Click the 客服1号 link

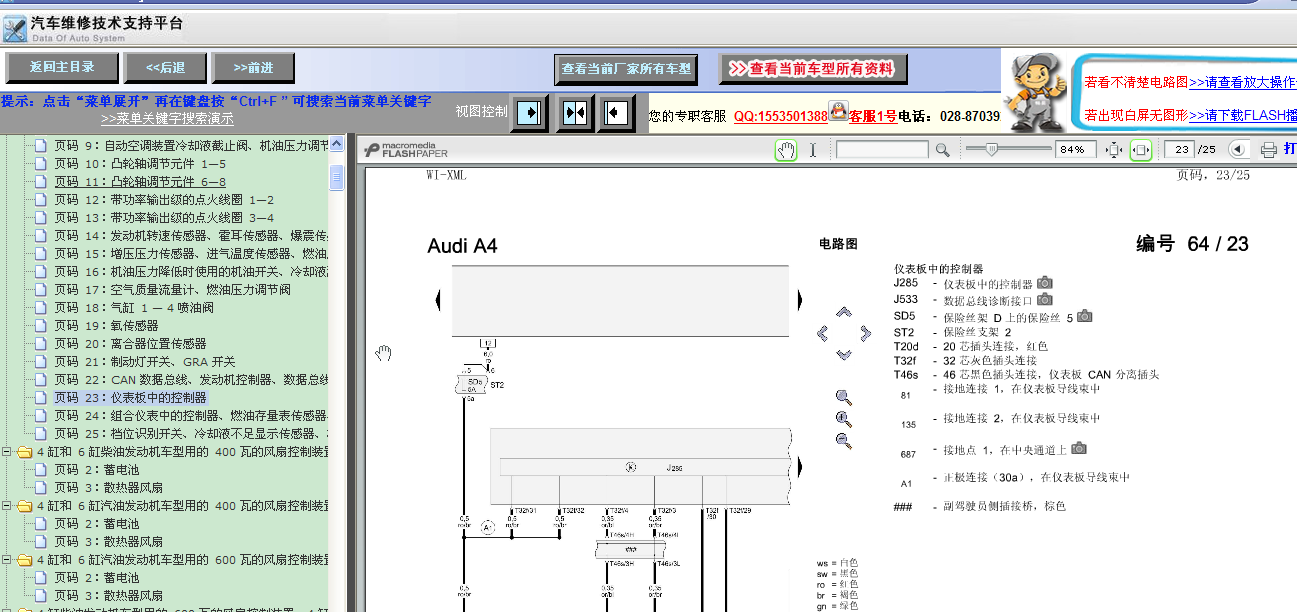[x=873, y=116]
